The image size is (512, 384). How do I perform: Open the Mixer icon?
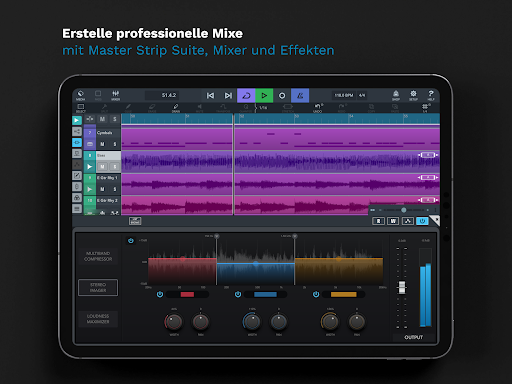click(x=116, y=95)
